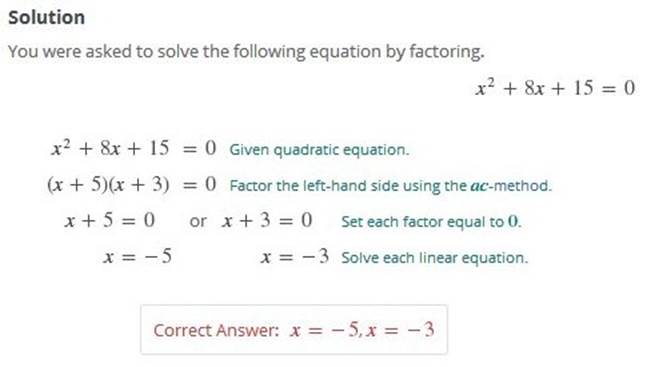The image size is (651, 367).
Task: Click x = −3 inside the answer box
Action: point(401,330)
